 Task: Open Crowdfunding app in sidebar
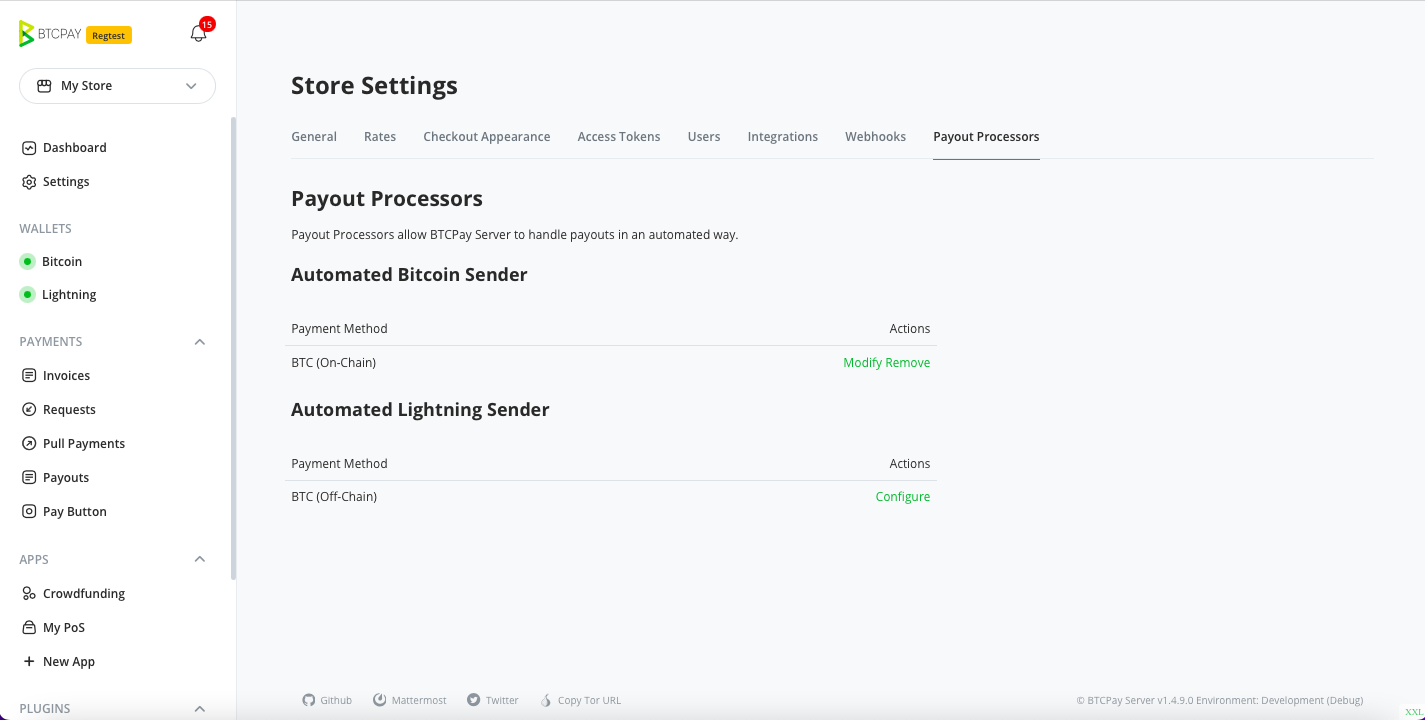(84, 594)
